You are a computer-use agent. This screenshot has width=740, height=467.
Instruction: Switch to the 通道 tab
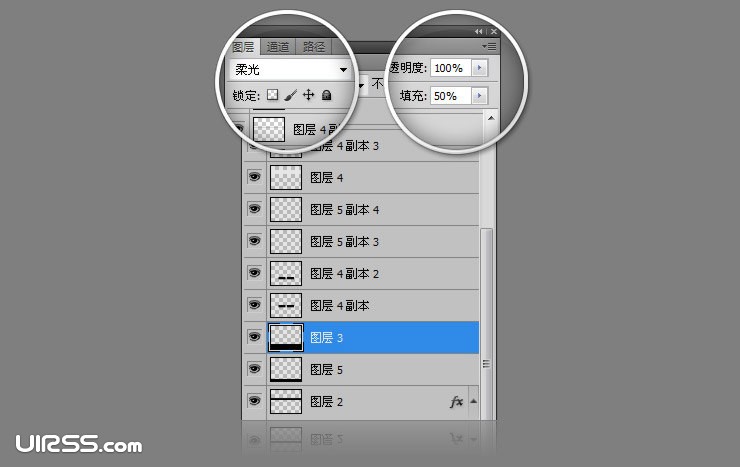[278, 47]
